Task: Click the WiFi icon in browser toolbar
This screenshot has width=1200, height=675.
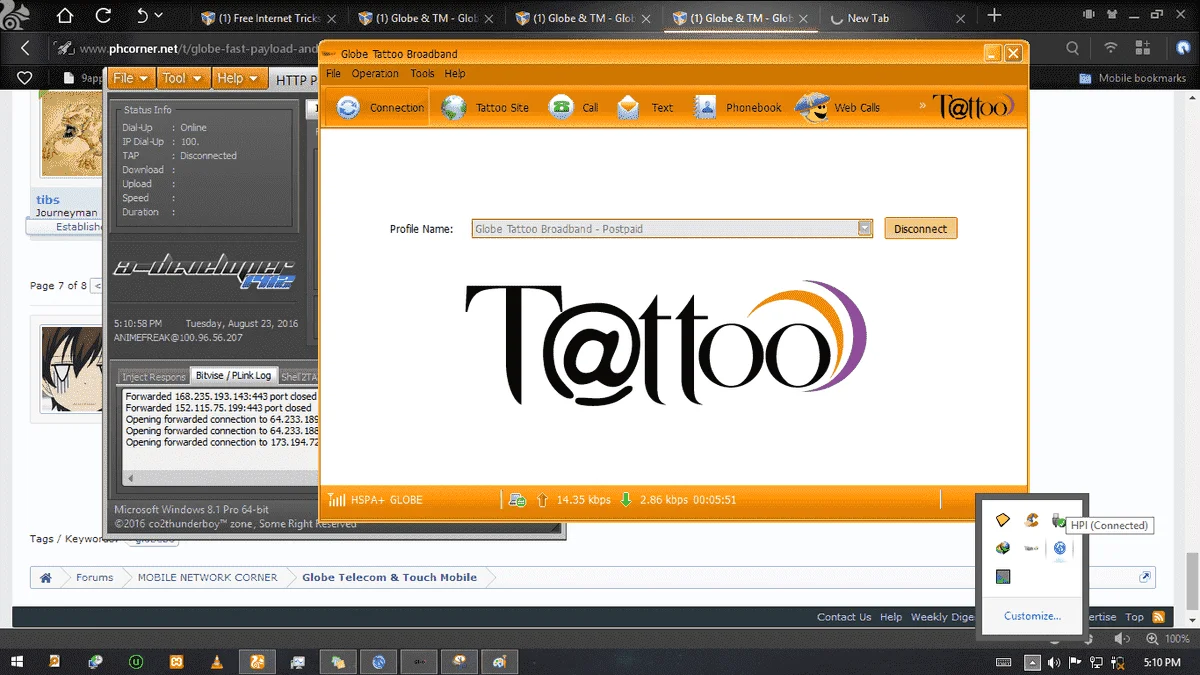Action: pos(1110,48)
